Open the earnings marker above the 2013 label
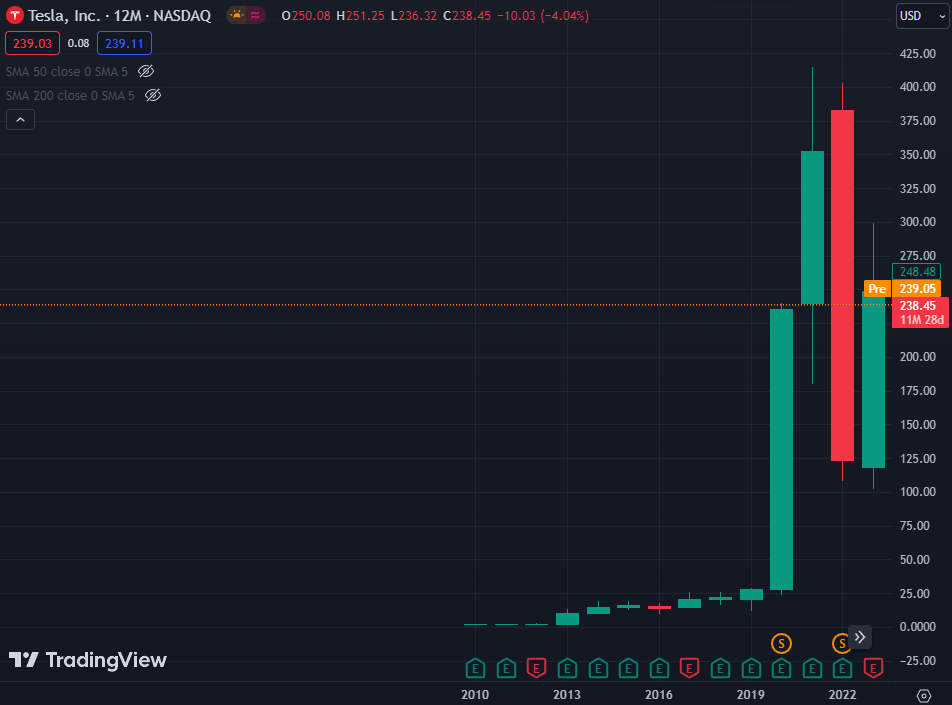952x705 pixels. click(567, 669)
